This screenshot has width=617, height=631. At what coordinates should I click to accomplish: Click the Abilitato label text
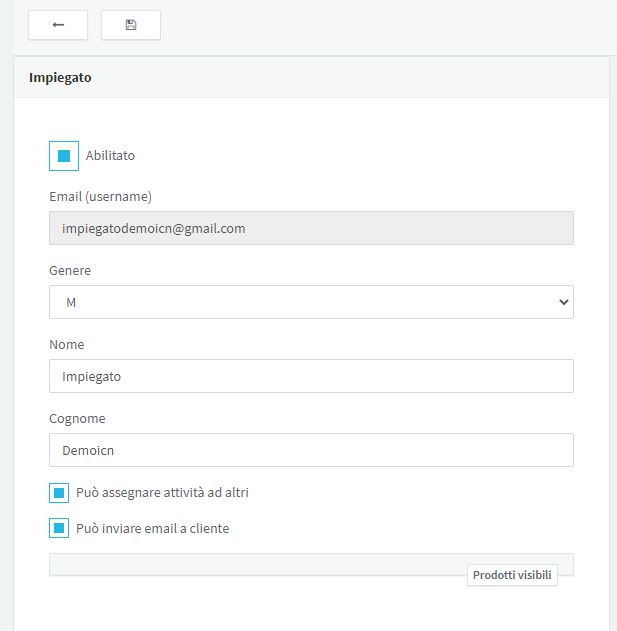coord(110,155)
